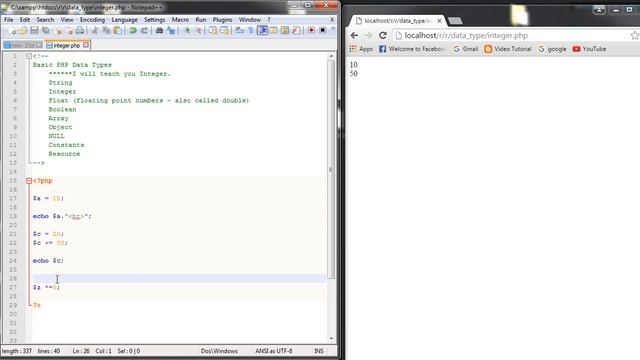Open the Edit menu
The height and width of the screenshot is (360, 640).
coord(24,20)
